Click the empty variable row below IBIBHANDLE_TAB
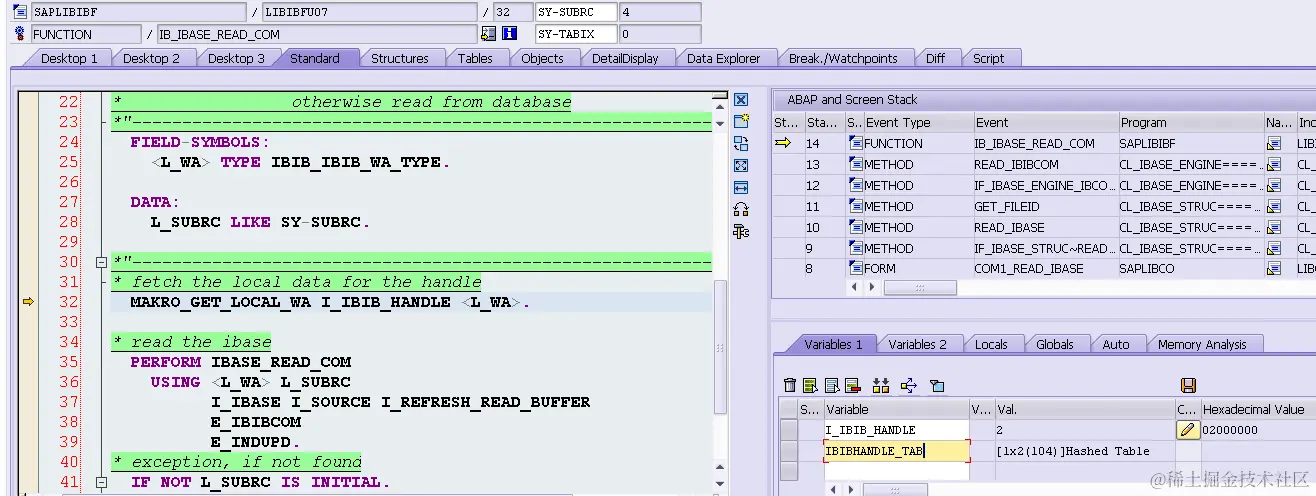The image size is (1316, 496). click(897, 471)
